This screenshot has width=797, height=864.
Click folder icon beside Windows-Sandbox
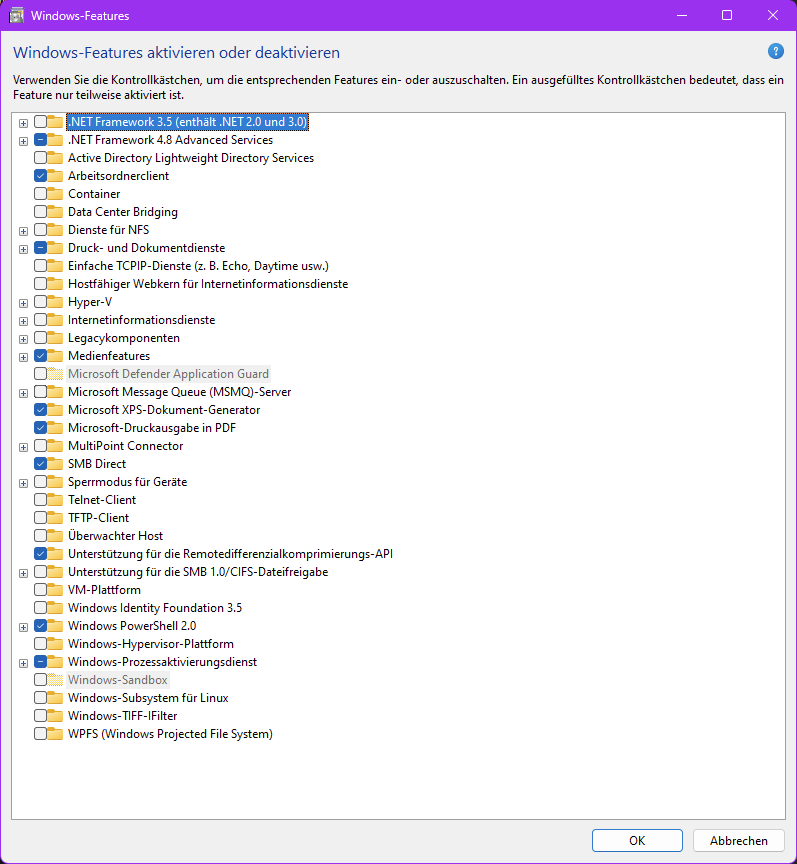tap(55, 679)
